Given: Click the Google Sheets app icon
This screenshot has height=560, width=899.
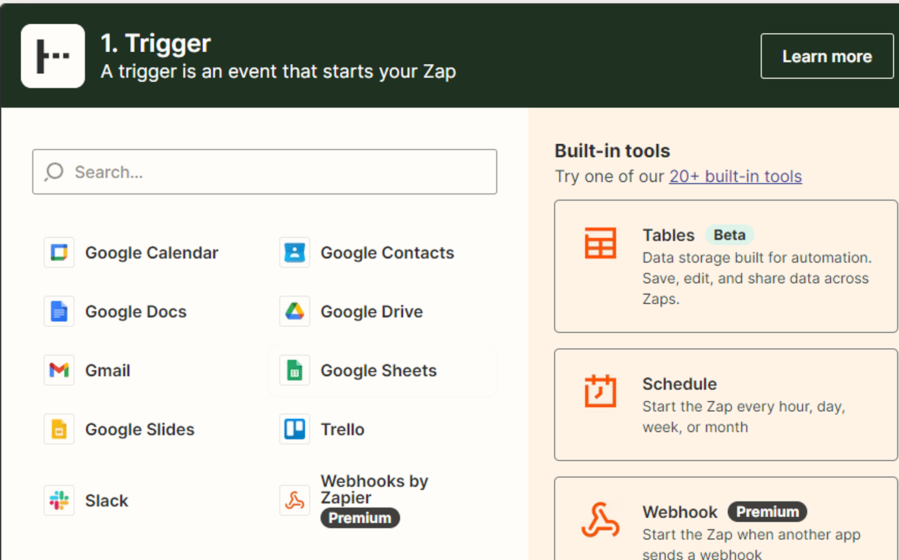Looking at the screenshot, I should pyautogui.click(x=295, y=370).
